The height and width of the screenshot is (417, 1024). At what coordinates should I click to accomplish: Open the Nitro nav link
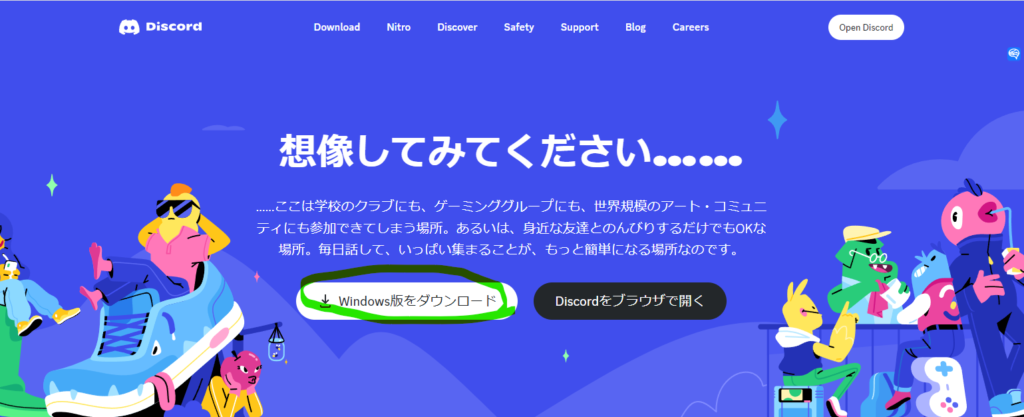point(398,27)
